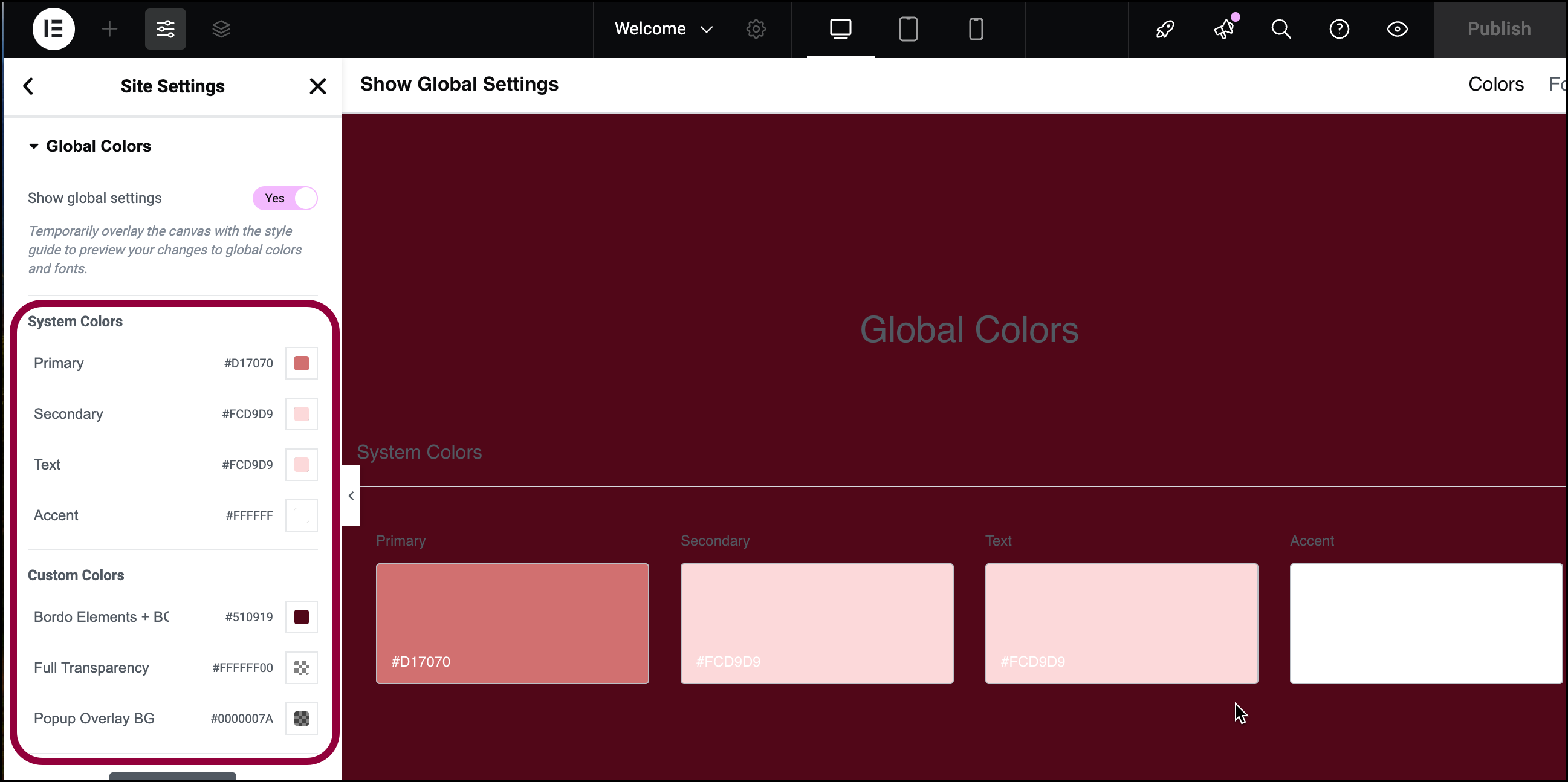This screenshot has width=1568, height=782.
Task: Click the Secondary color preview card
Action: click(817, 624)
